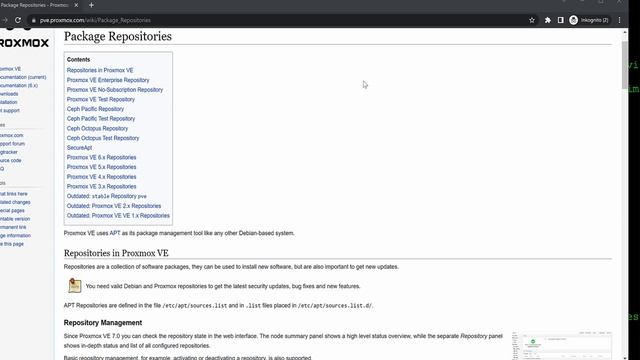This screenshot has width=640, height=360.
Task: Open sidebar Get support link
Action: pyautogui.click(x=10, y=111)
